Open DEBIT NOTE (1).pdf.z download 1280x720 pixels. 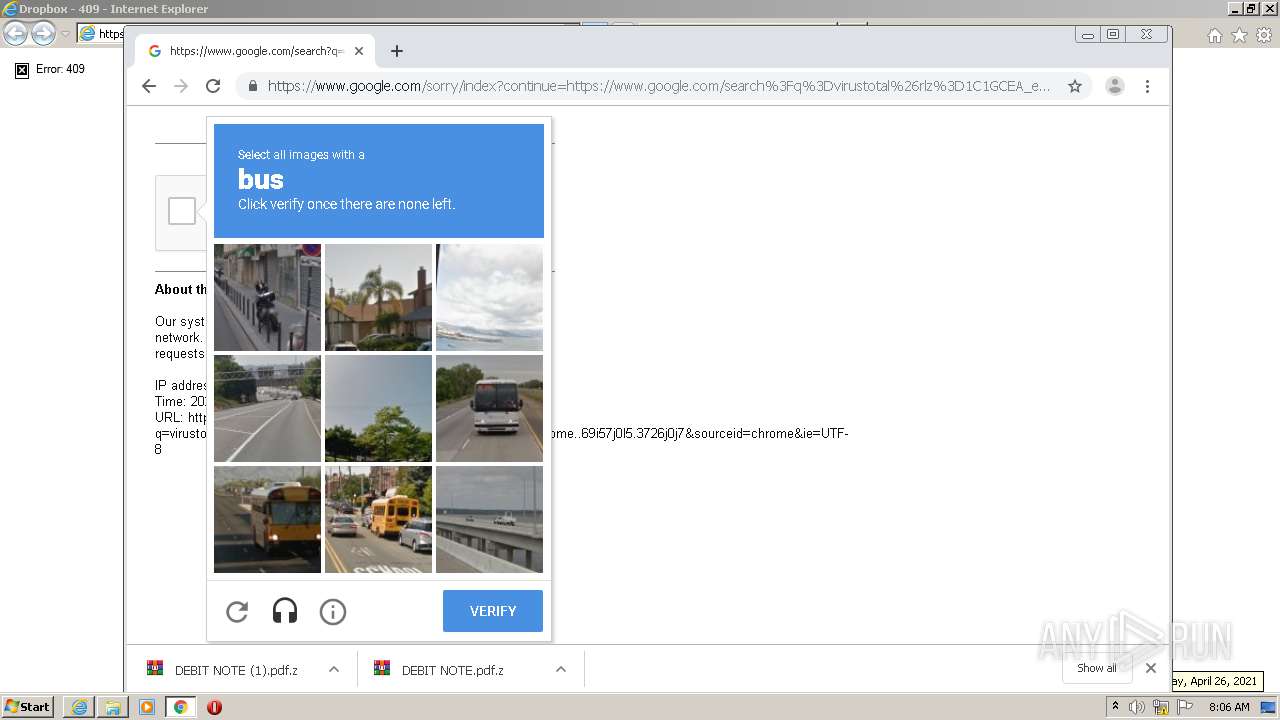coord(236,670)
